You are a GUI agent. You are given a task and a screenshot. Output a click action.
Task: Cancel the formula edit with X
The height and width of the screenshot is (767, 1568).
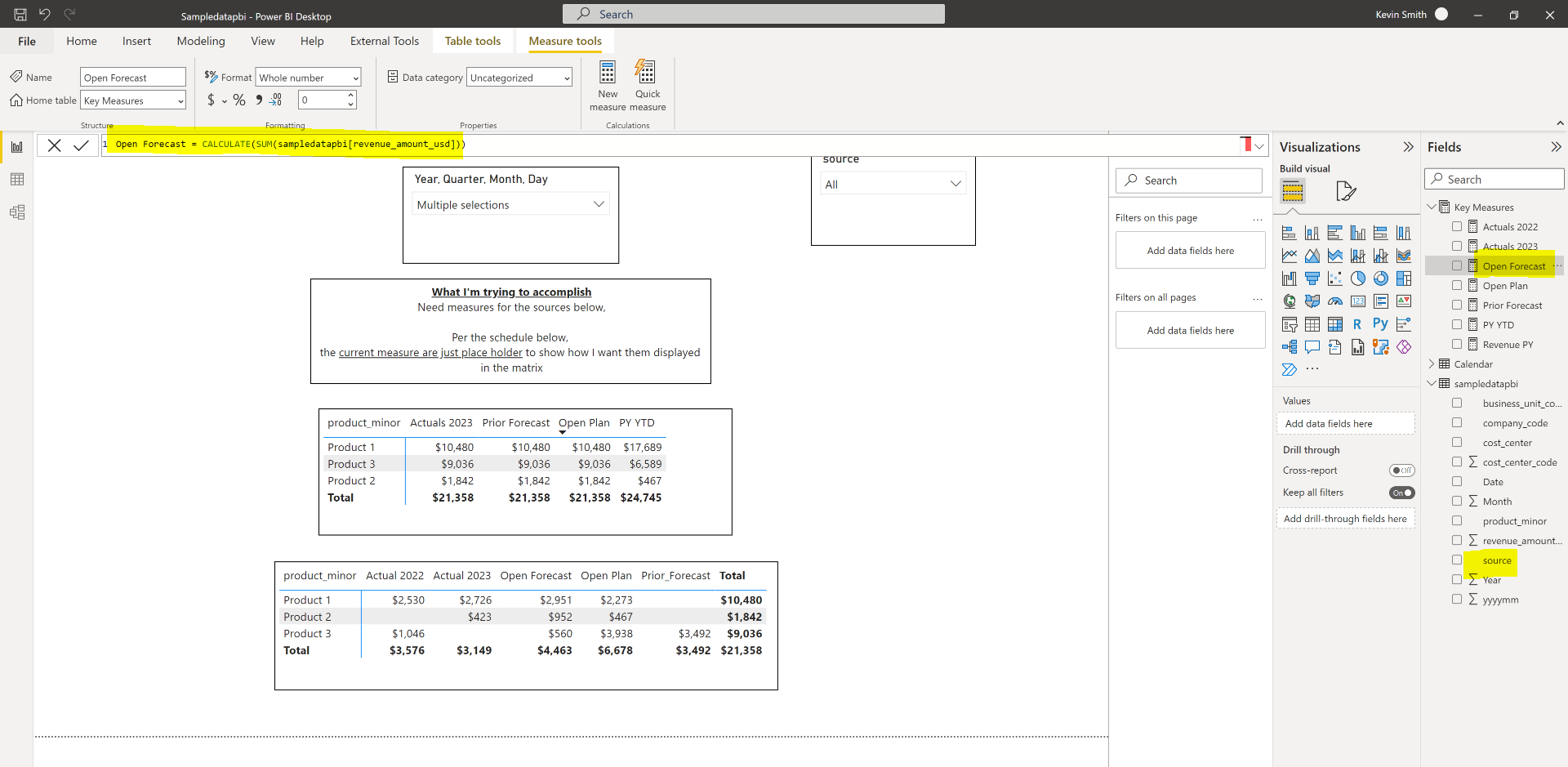(54, 145)
